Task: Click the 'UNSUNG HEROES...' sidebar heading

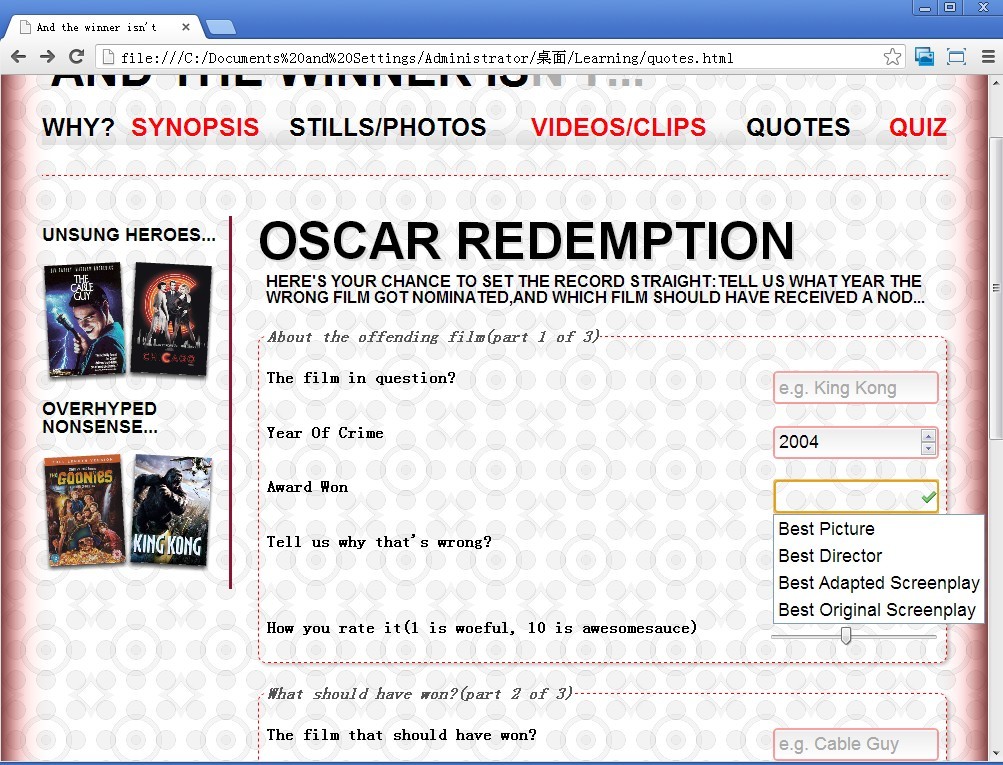Action: coord(129,235)
